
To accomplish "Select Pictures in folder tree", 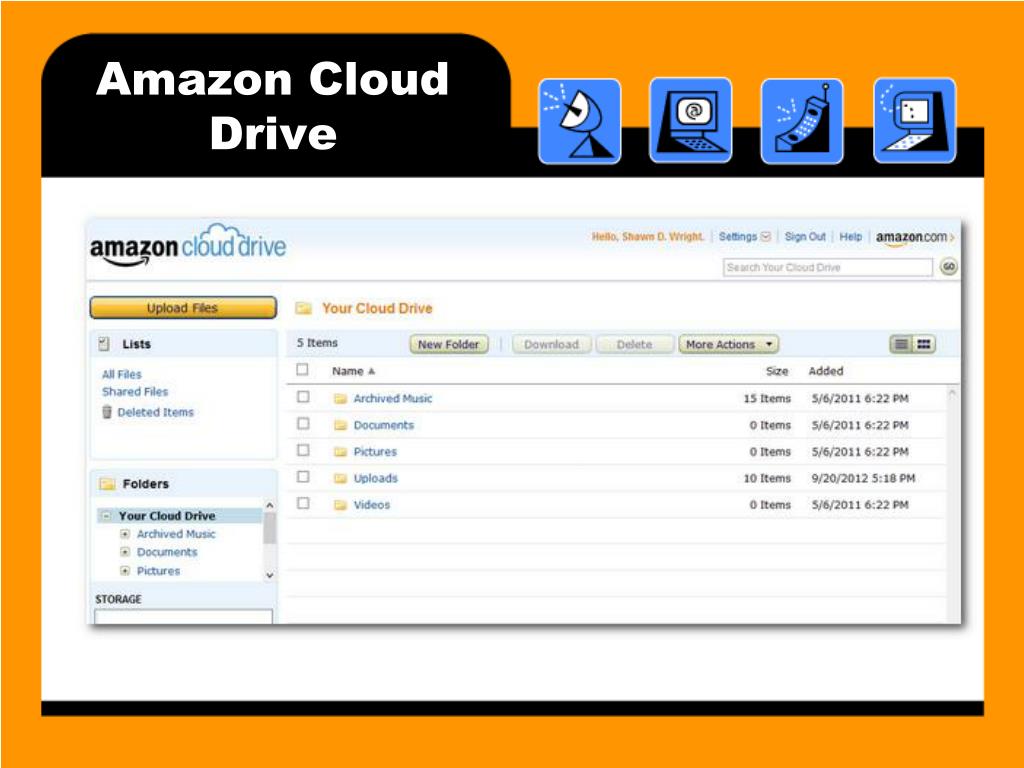I will 159,571.
